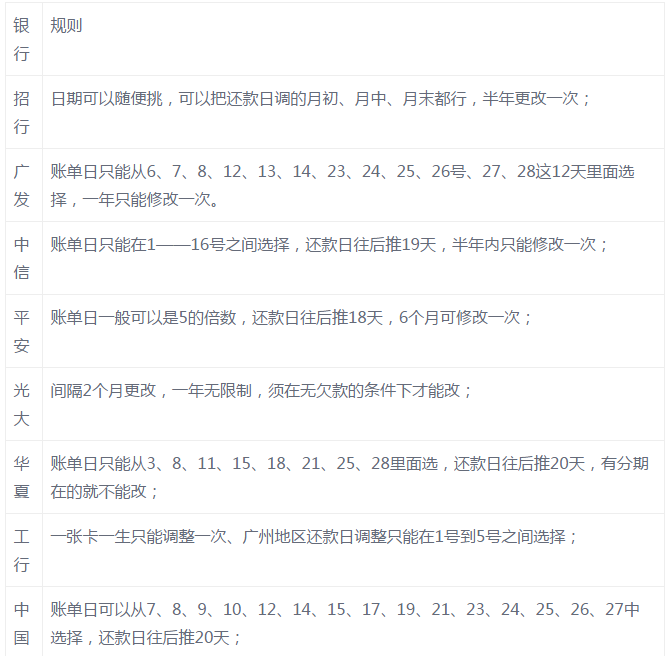Select the 工行 bank name cell
This screenshot has width=666, height=656.
(24, 551)
